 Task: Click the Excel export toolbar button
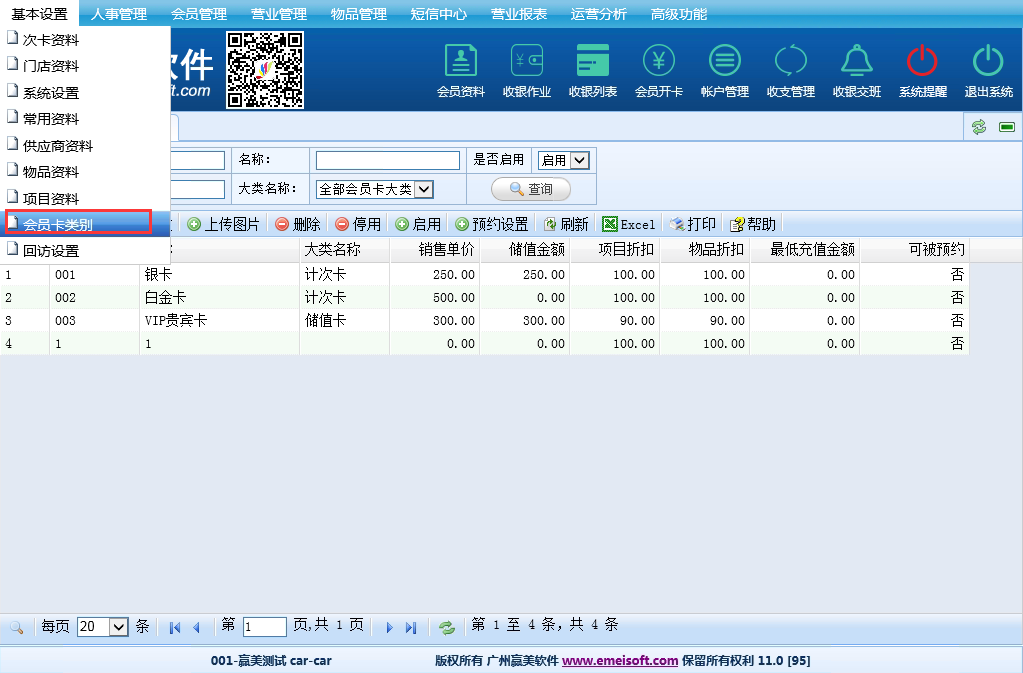coord(629,224)
